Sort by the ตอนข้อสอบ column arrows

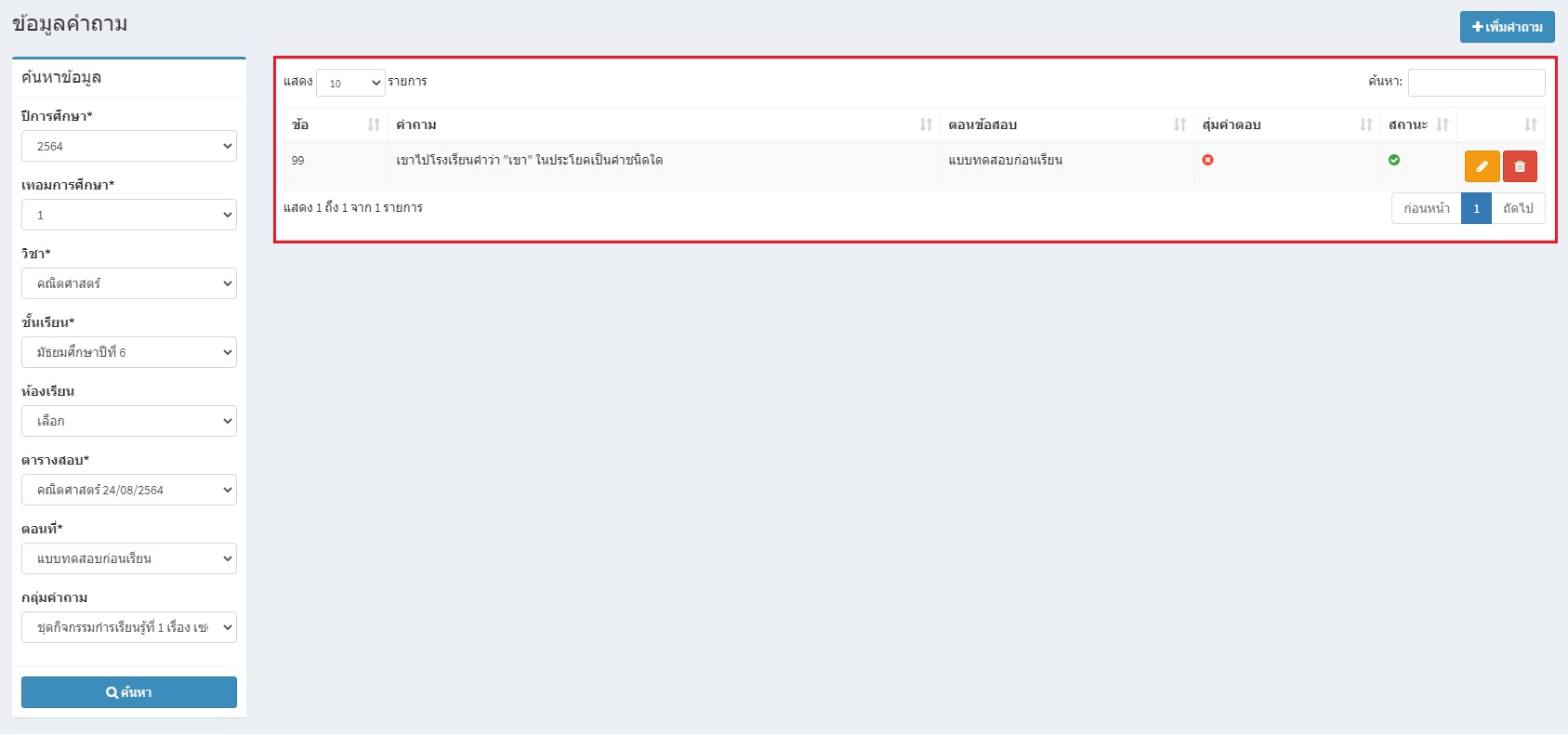(x=1179, y=125)
